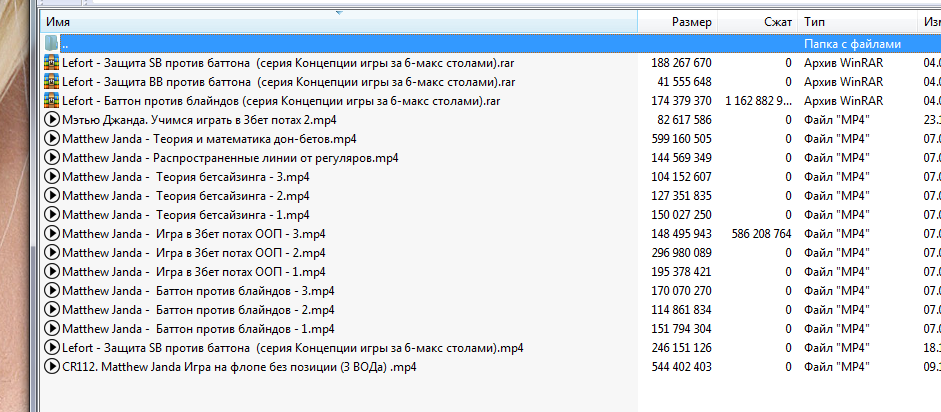Sort list by the Сжат column header

tap(756, 22)
